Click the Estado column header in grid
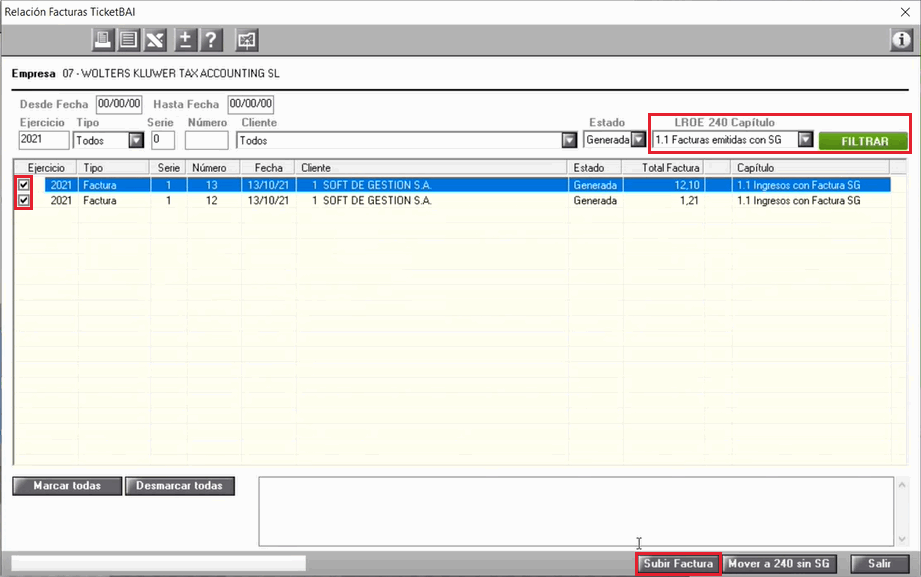Screen dimensions: 921x577 [x=596, y=168]
